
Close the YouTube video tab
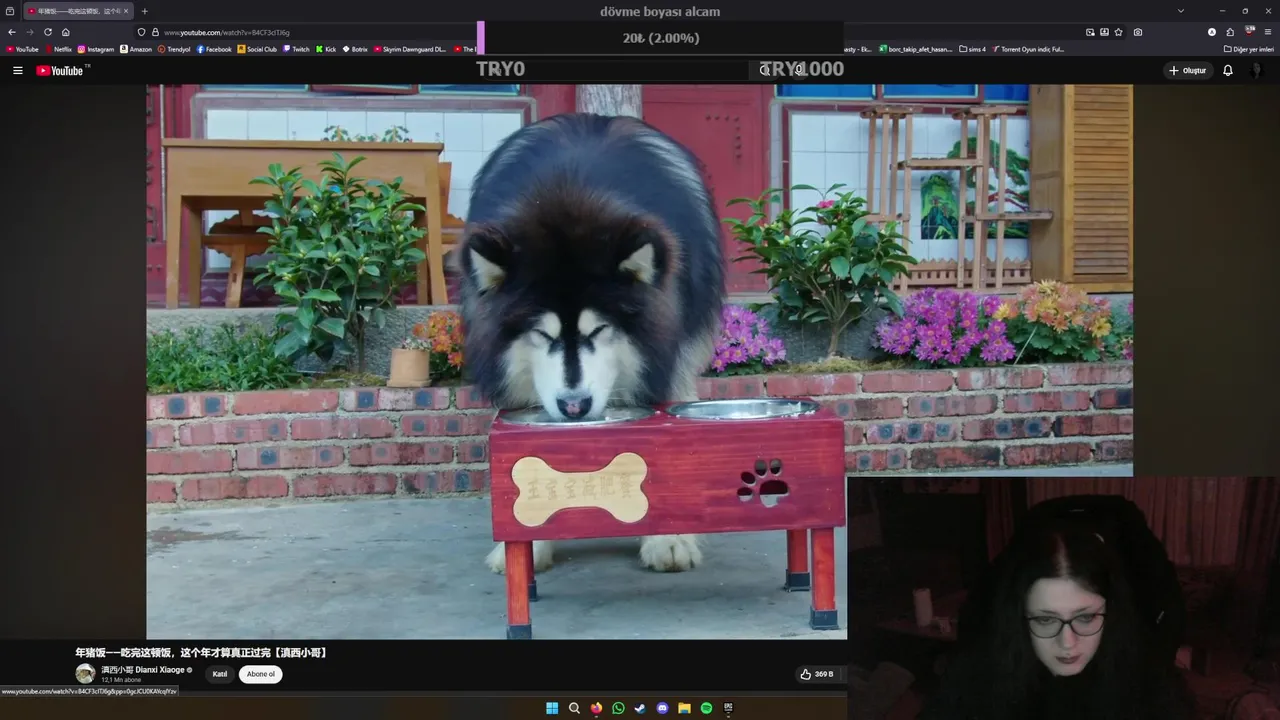pos(125,11)
